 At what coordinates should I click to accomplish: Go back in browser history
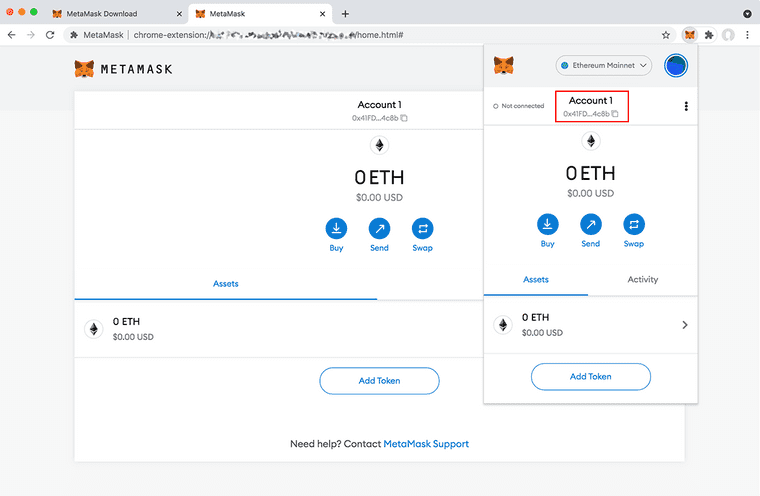[12, 35]
